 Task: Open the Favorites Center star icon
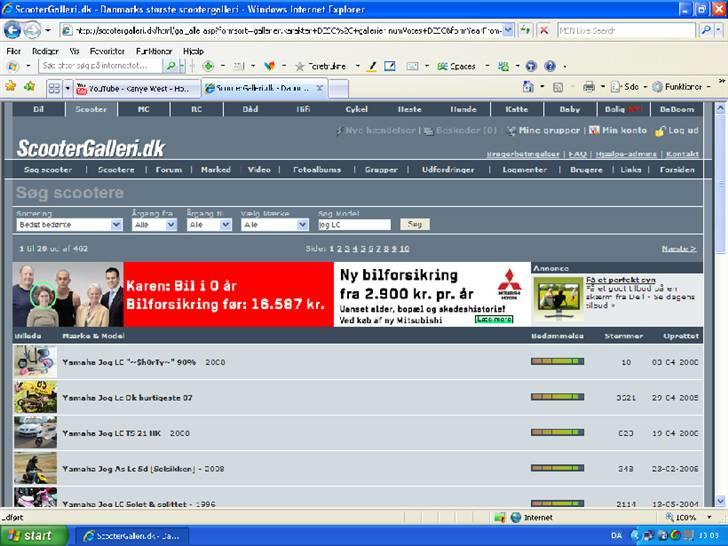point(11,87)
